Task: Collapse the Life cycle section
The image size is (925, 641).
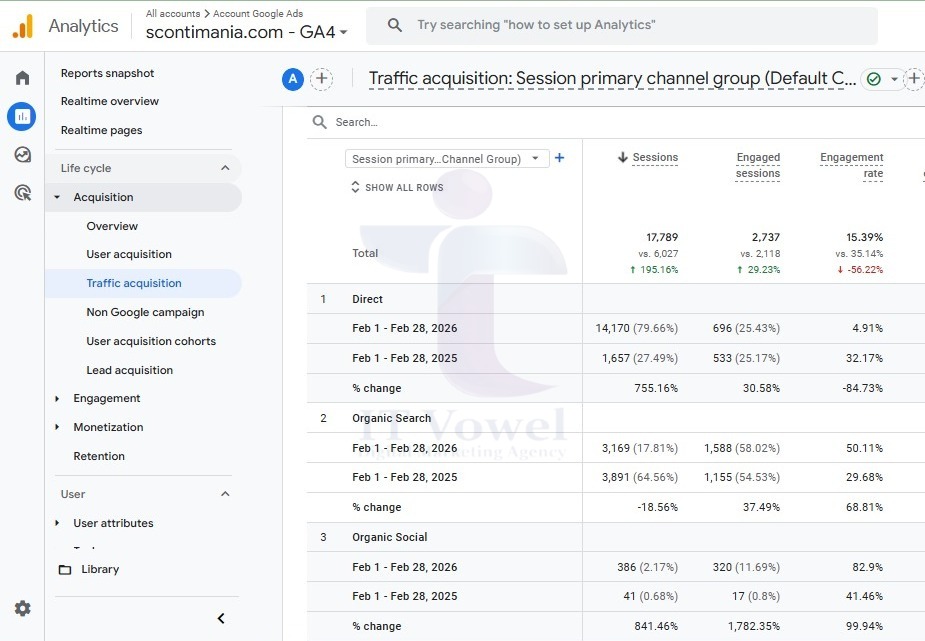Action: coord(225,168)
